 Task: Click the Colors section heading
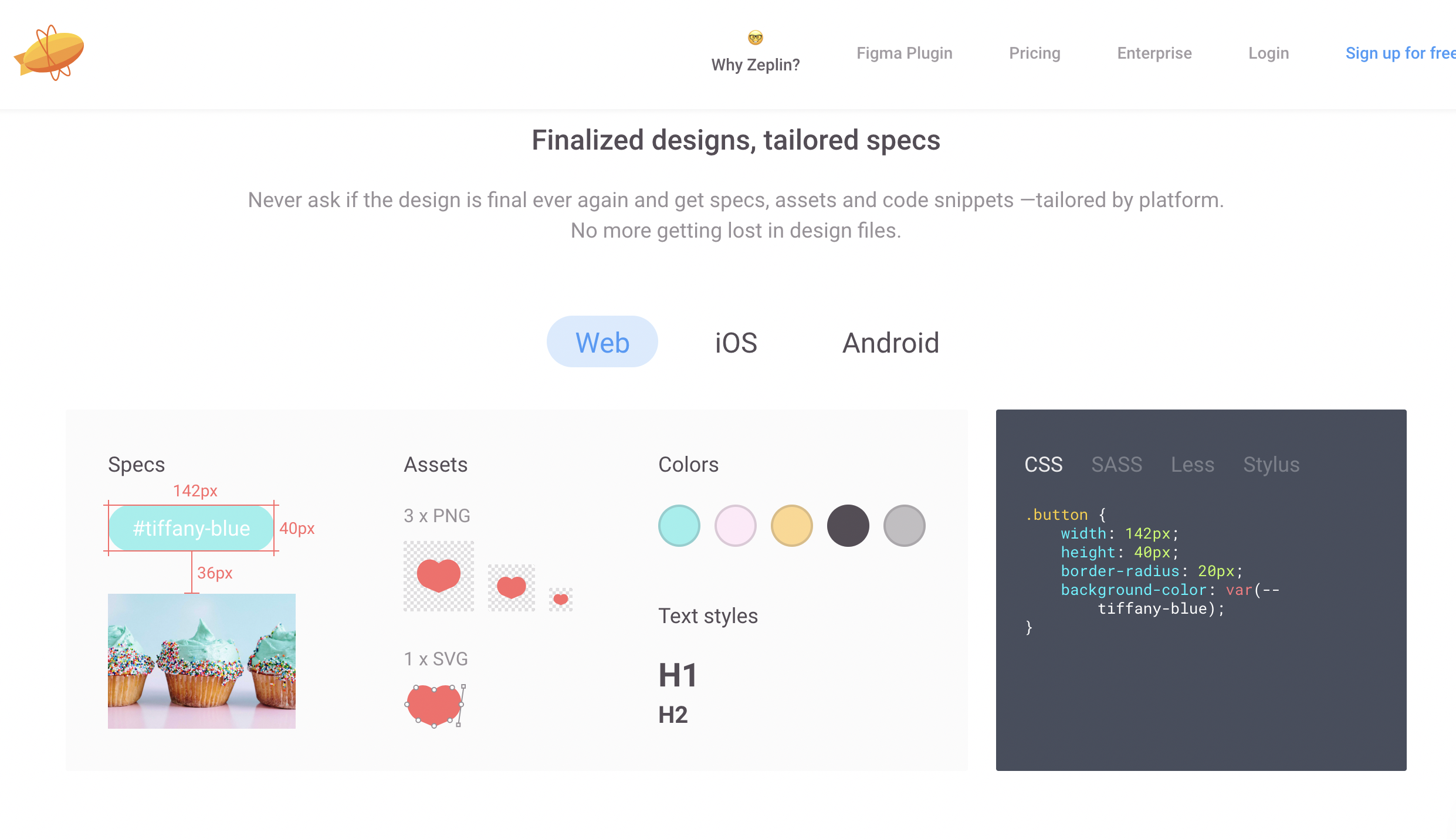pos(688,464)
